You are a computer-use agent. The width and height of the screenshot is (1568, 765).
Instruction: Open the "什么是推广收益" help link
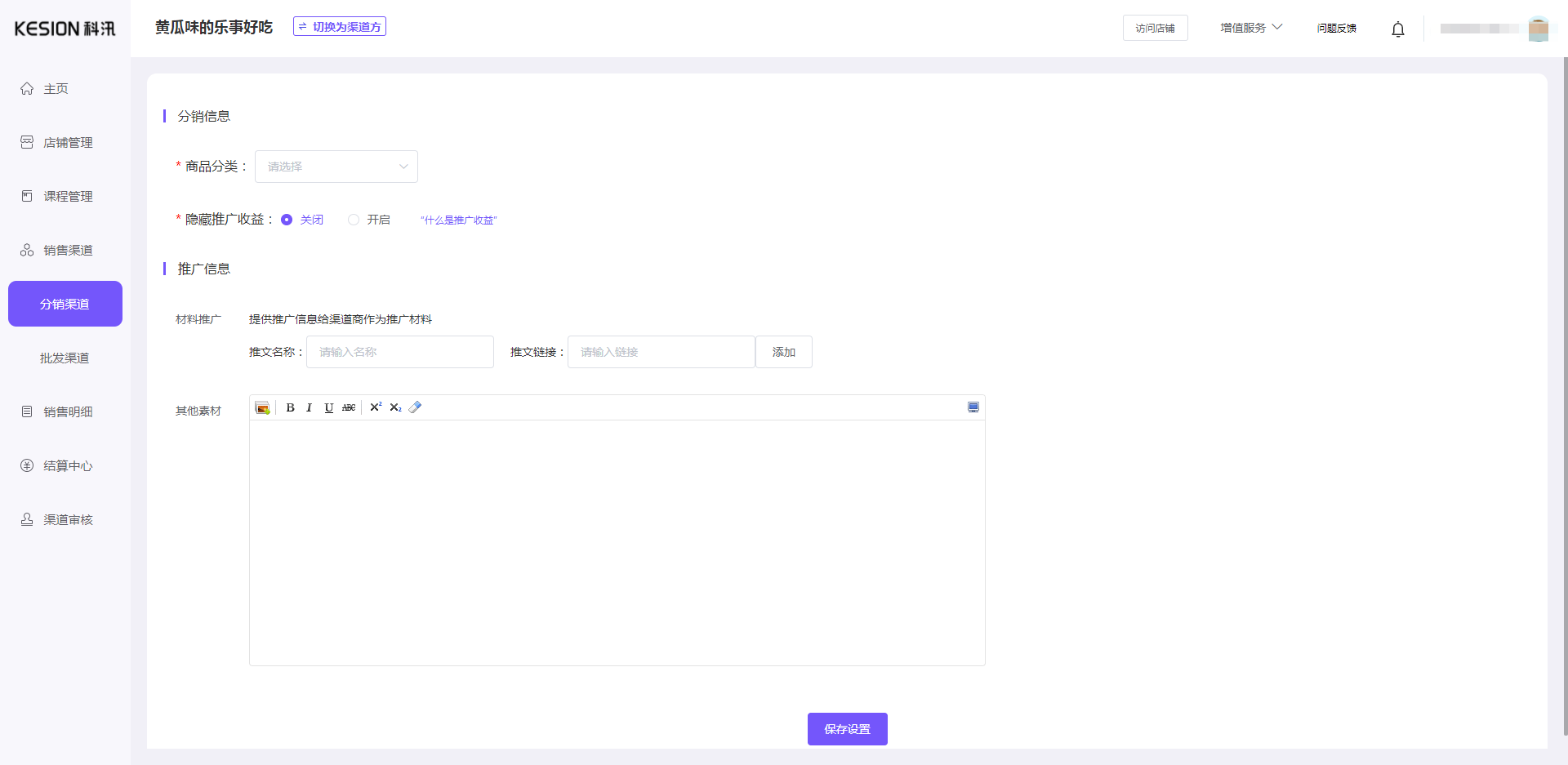(458, 220)
